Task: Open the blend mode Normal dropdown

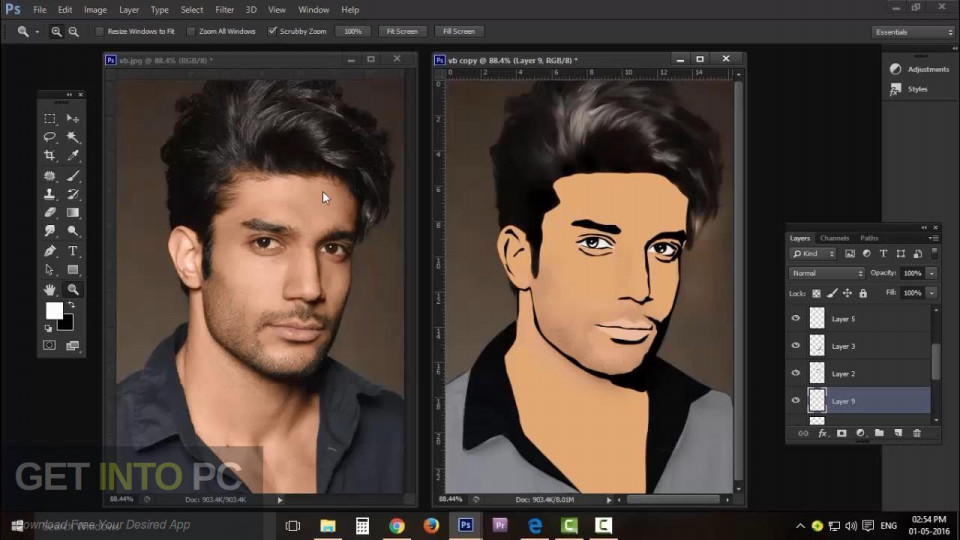Action: (826, 273)
